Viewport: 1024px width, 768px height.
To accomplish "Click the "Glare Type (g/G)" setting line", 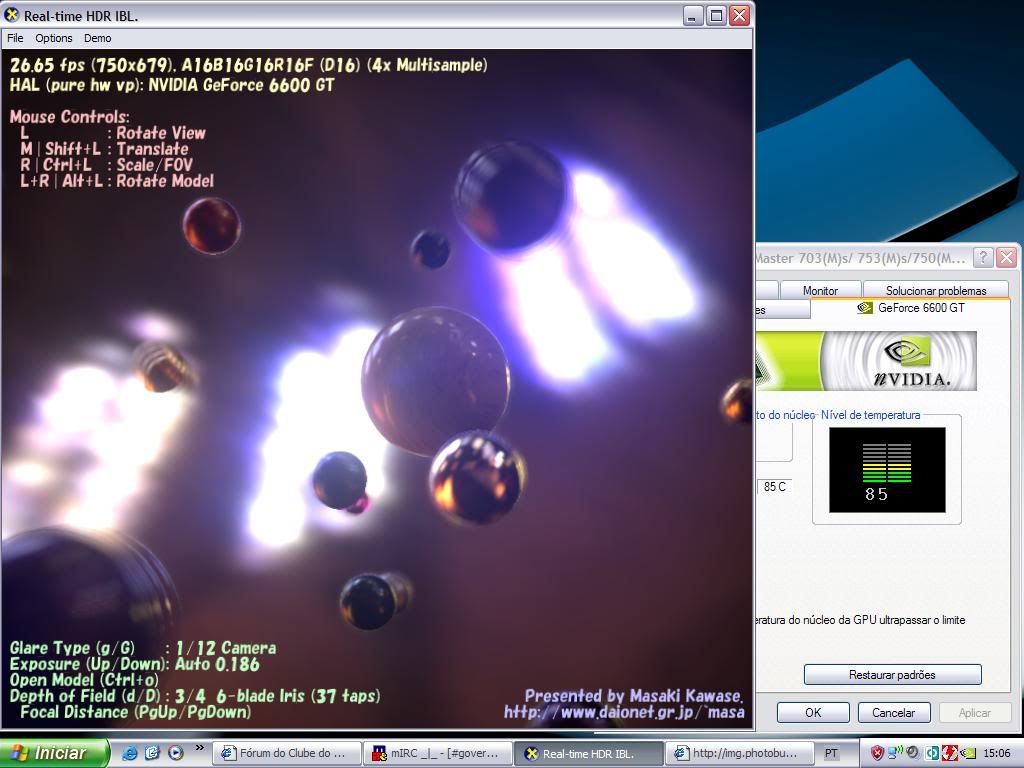I will point(143,648).
